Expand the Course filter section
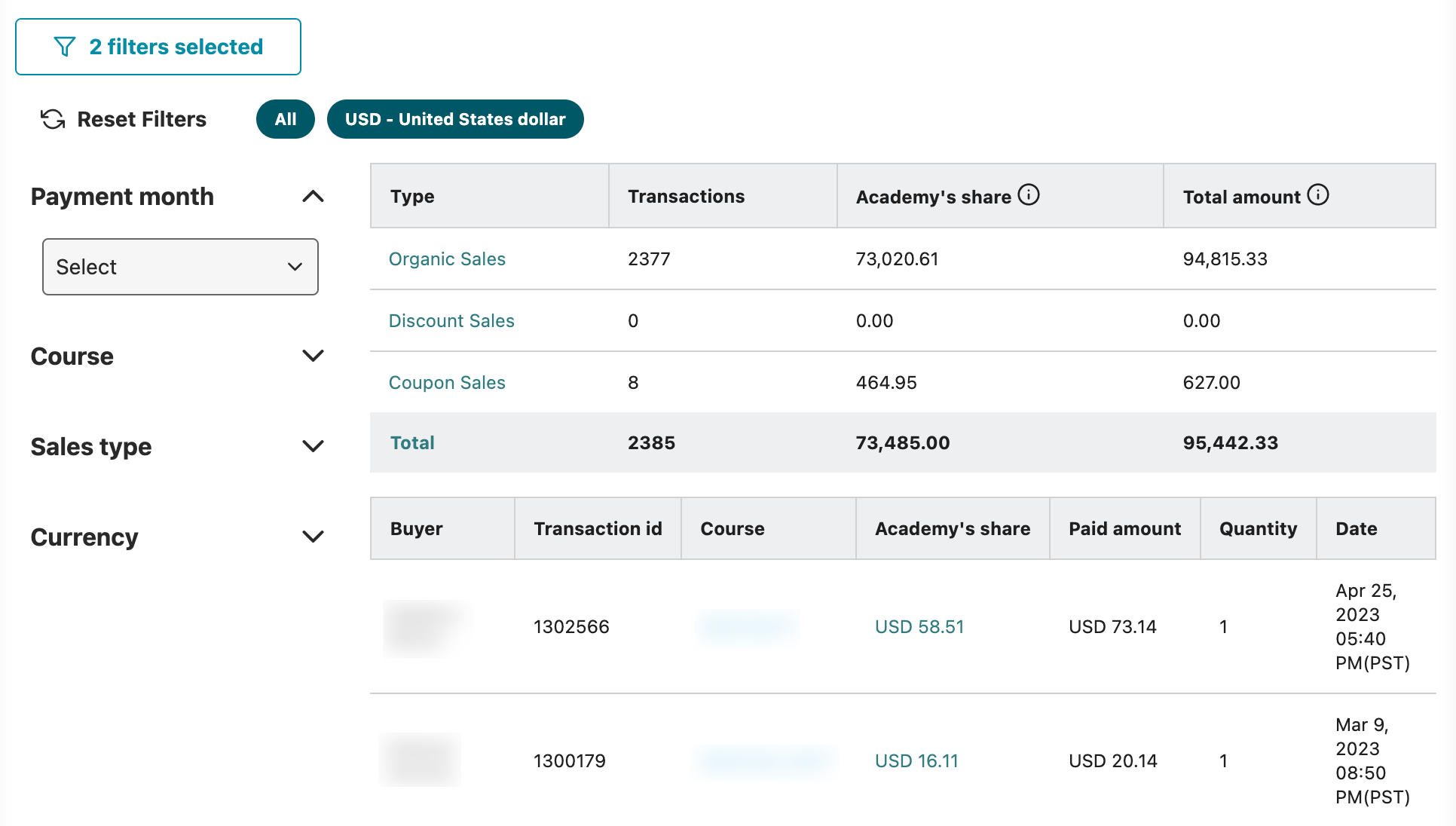Viewport: 1456px width, 826px height. [x=313, y=356]
